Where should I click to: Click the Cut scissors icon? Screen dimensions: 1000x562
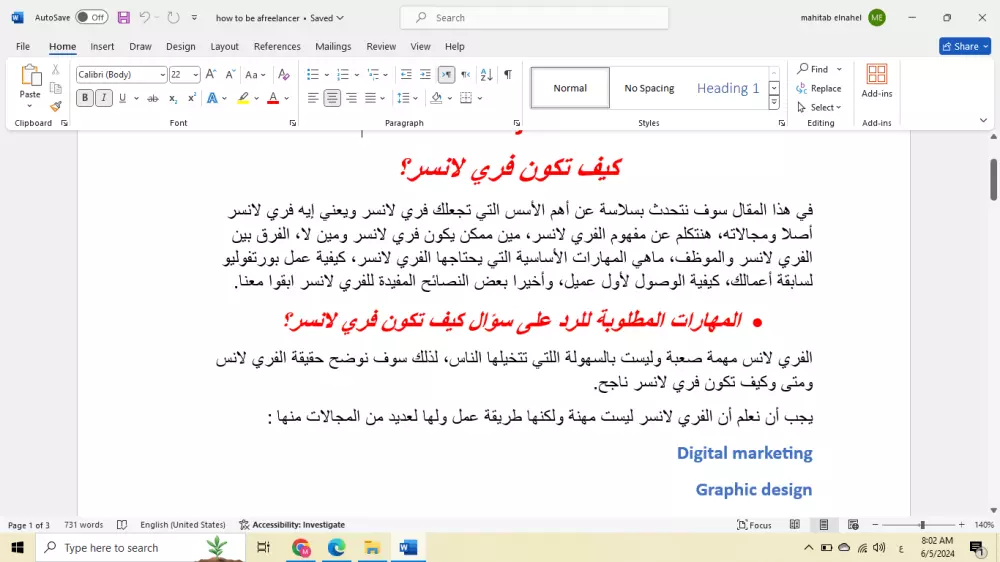tap(55, 70)
